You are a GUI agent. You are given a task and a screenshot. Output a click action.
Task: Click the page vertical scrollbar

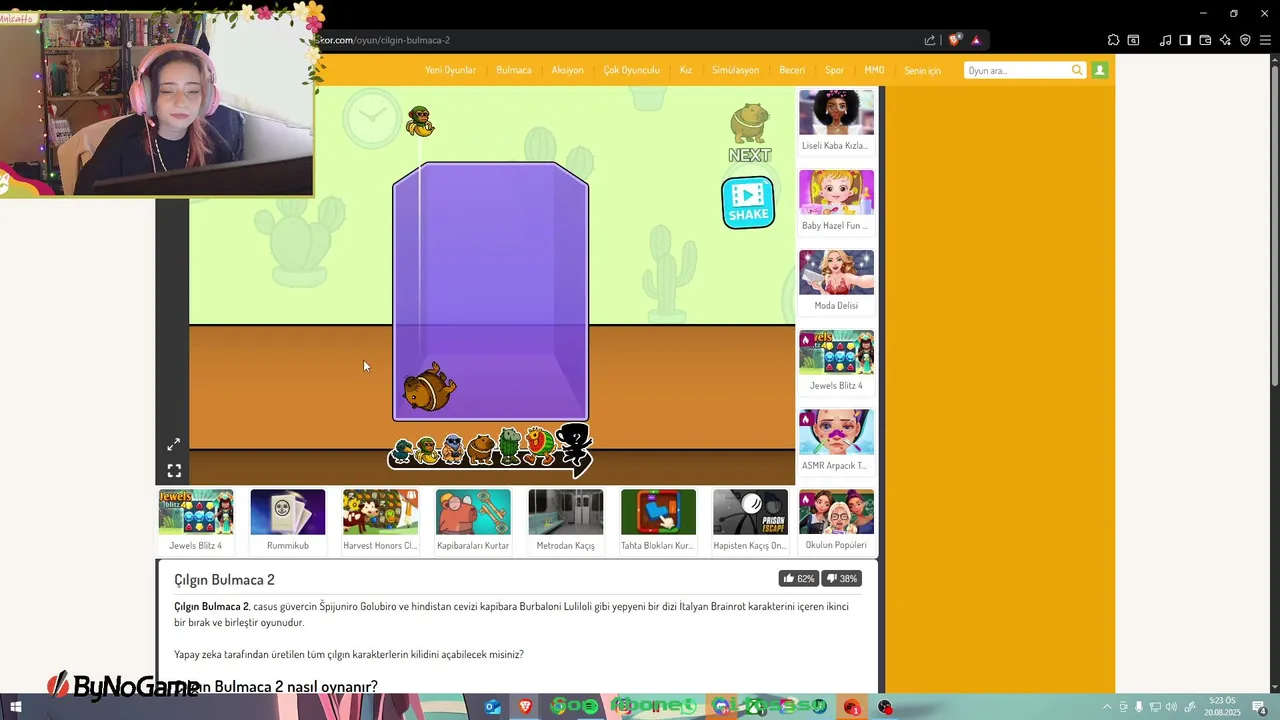(x=1275, y=225)
